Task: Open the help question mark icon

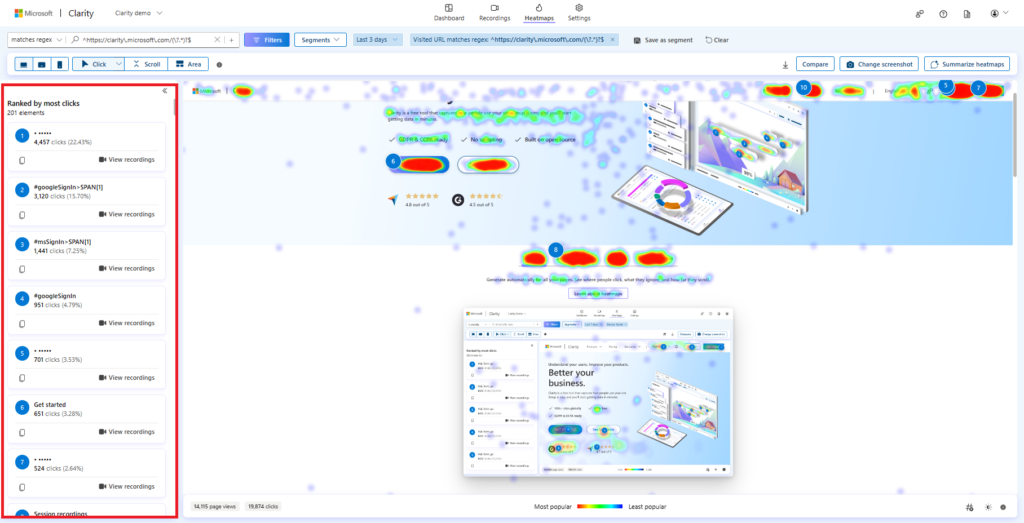Action: tap(943, 13)
